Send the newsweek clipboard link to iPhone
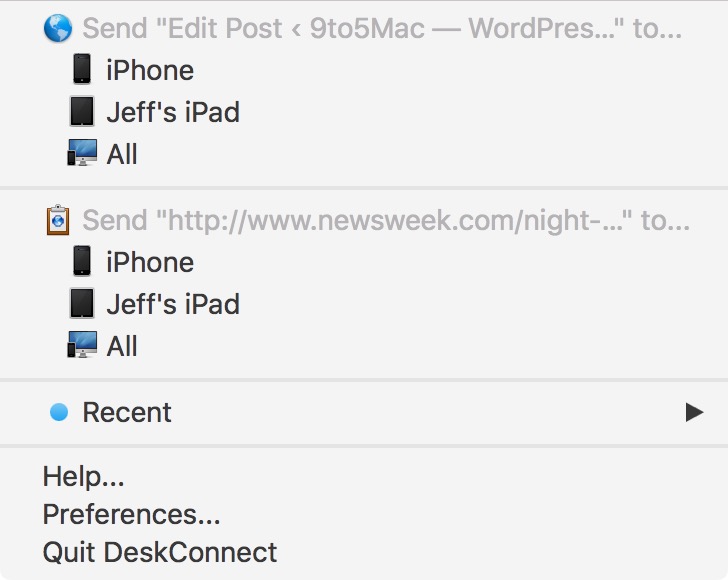 pyautogui.click(x=150, y=262)
